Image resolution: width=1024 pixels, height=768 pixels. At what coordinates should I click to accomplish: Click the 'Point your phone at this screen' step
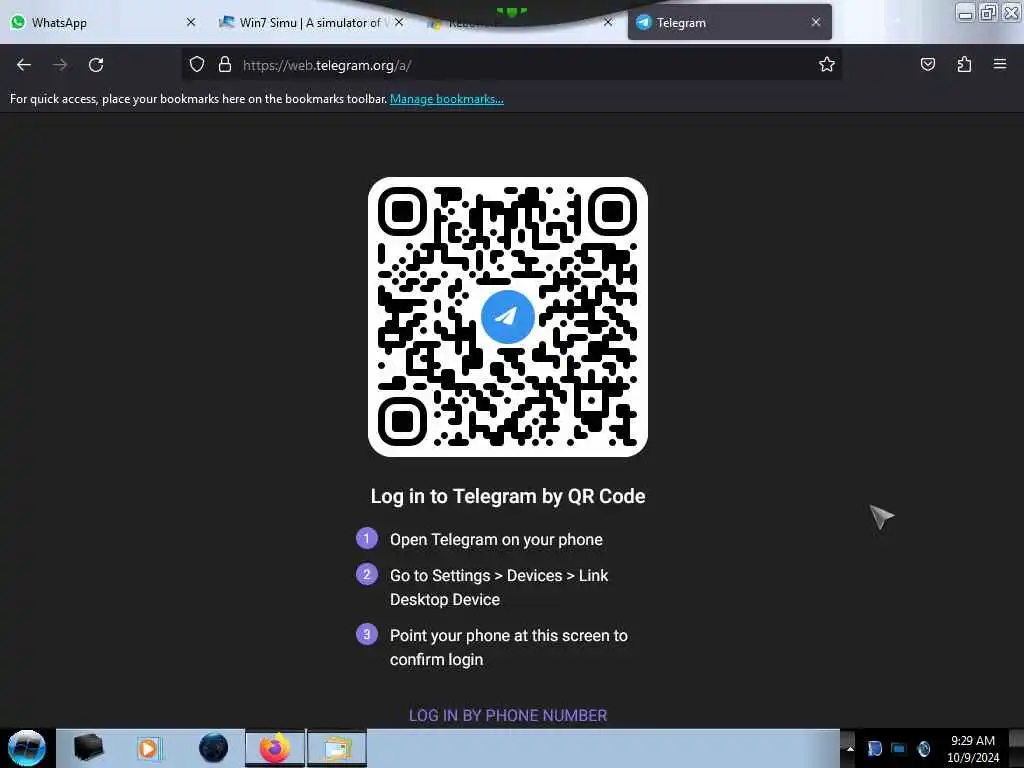[x=509, y=648]
